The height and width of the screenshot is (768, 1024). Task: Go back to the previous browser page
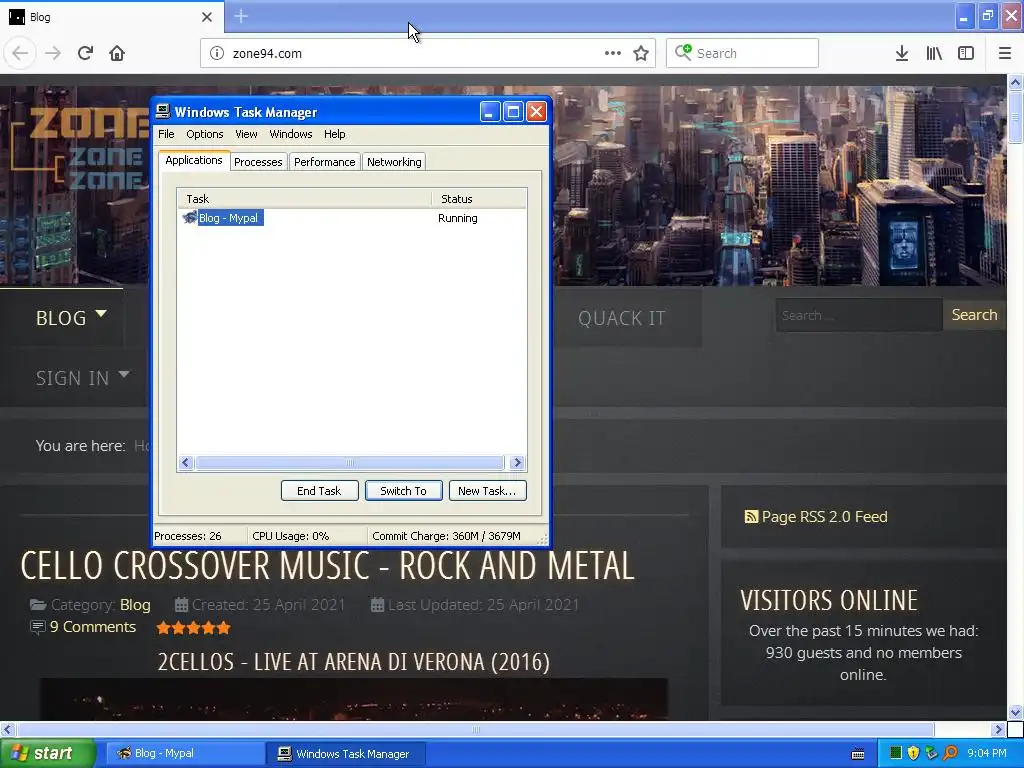[20, 53]
